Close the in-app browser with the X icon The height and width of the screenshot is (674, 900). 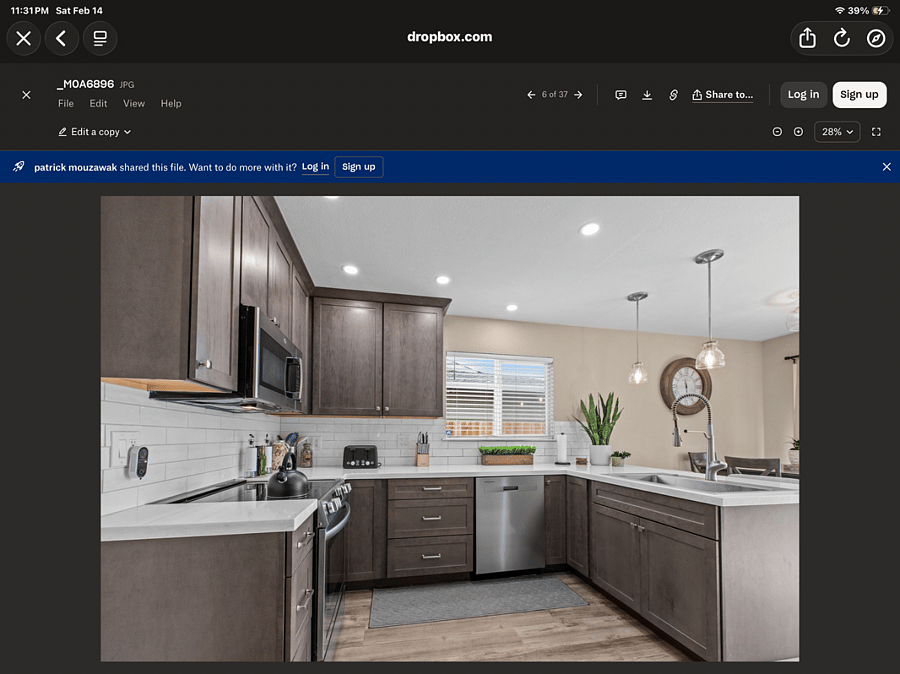pyautogui.click(x=24, y=38)
